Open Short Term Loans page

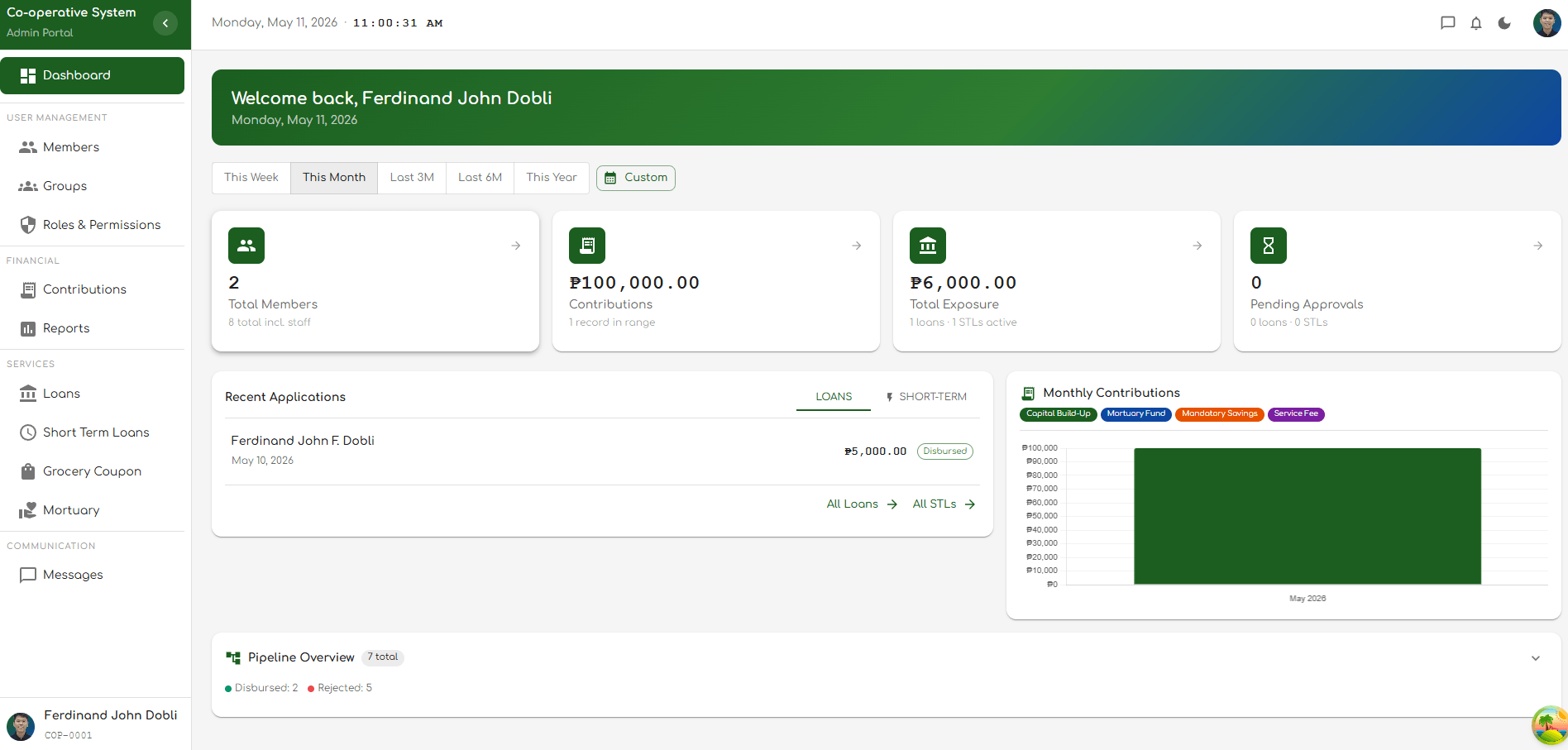[93, 432]
